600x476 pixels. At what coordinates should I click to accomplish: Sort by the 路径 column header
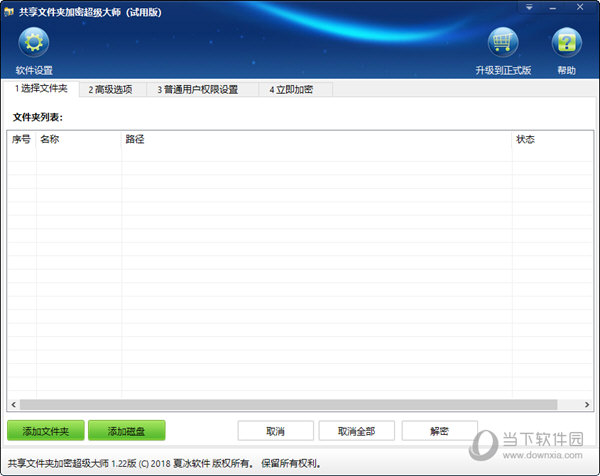point(317,139)
